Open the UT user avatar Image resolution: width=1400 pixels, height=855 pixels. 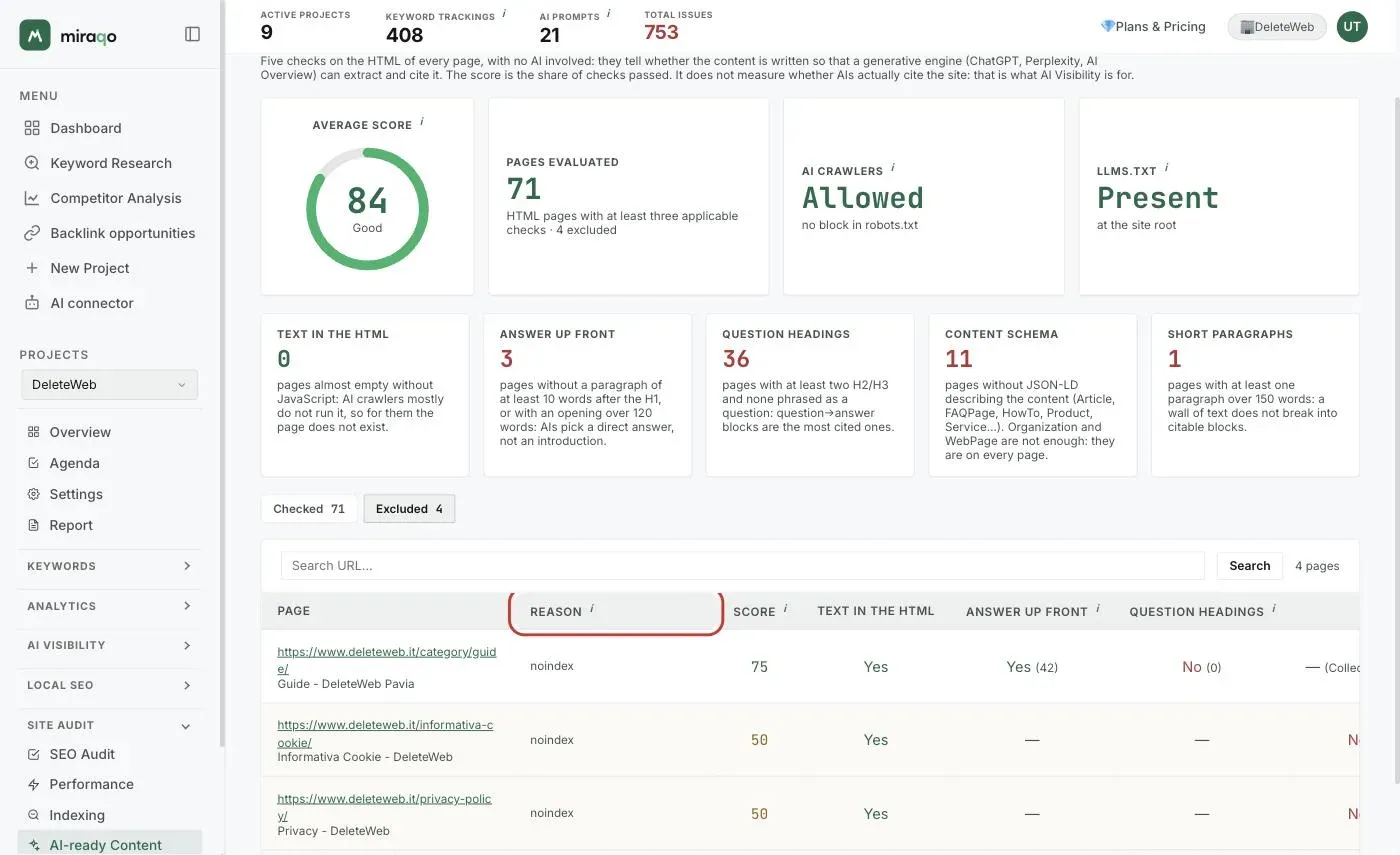[1352, 27]
